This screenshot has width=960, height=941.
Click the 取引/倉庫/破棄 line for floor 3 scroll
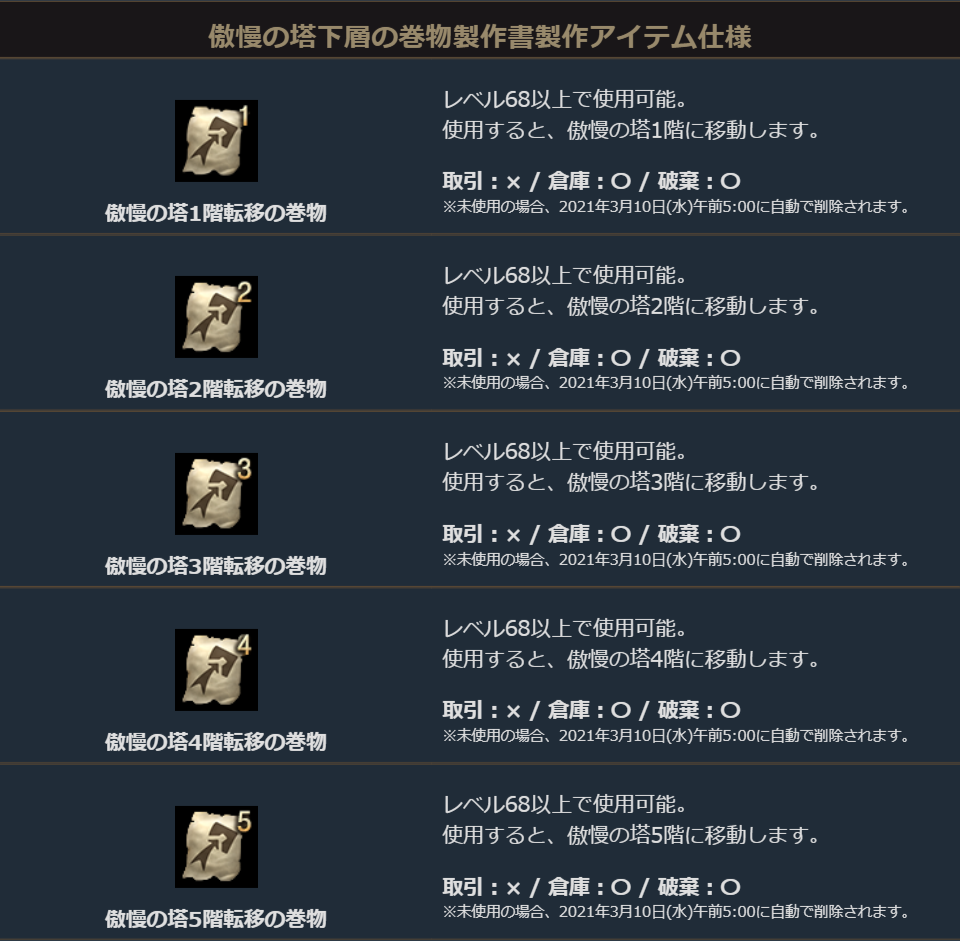tap(591, 534)
